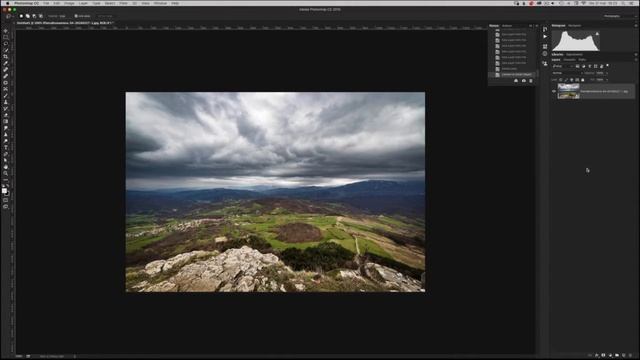This screenshot has height=360, width=640.
Task: Filter layers by smart object icon
Action: pos(602,66)
